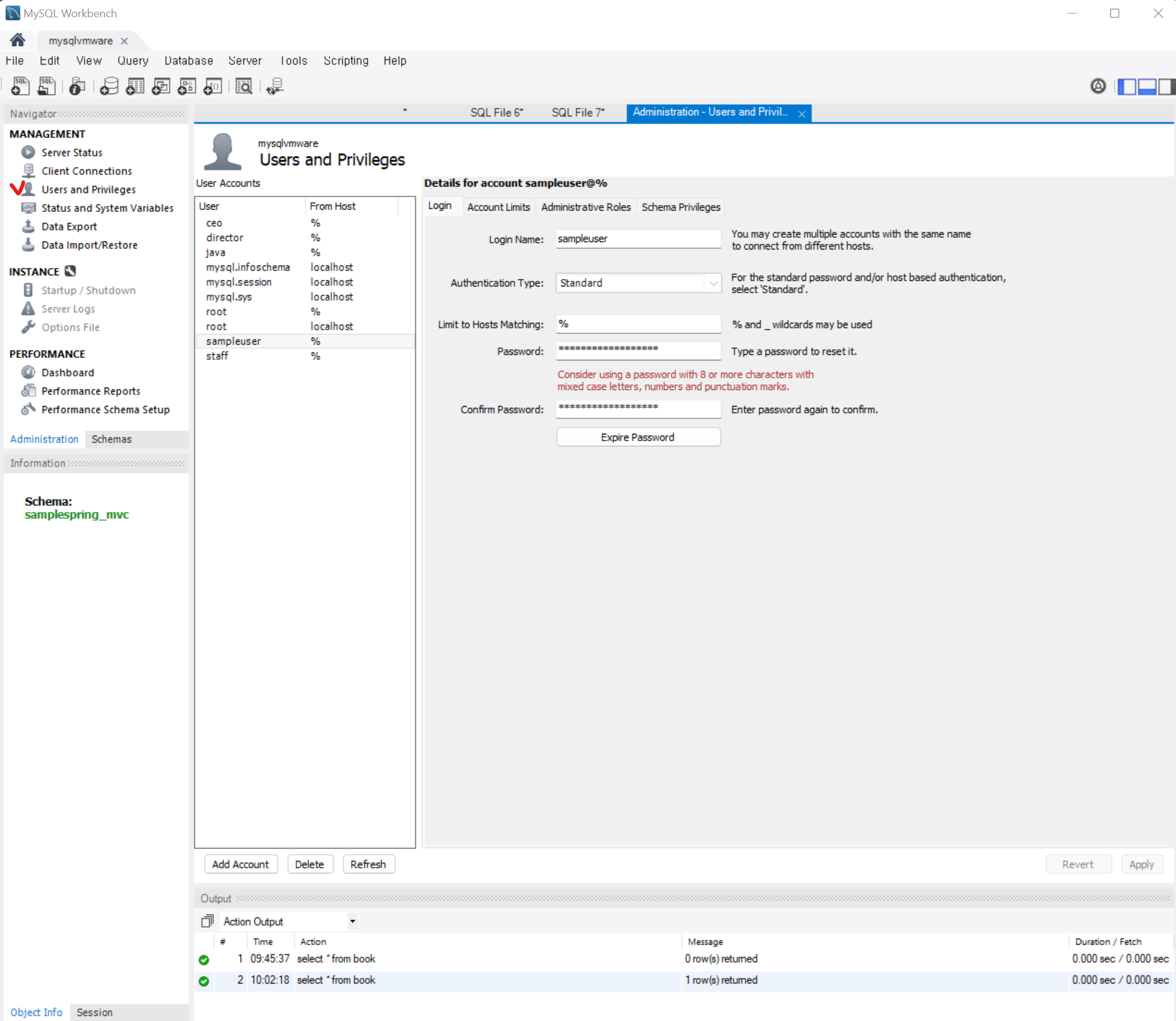1176x1021 pixels.
Task: Create a new stored procedure icon
Action: tap(187, 86)
